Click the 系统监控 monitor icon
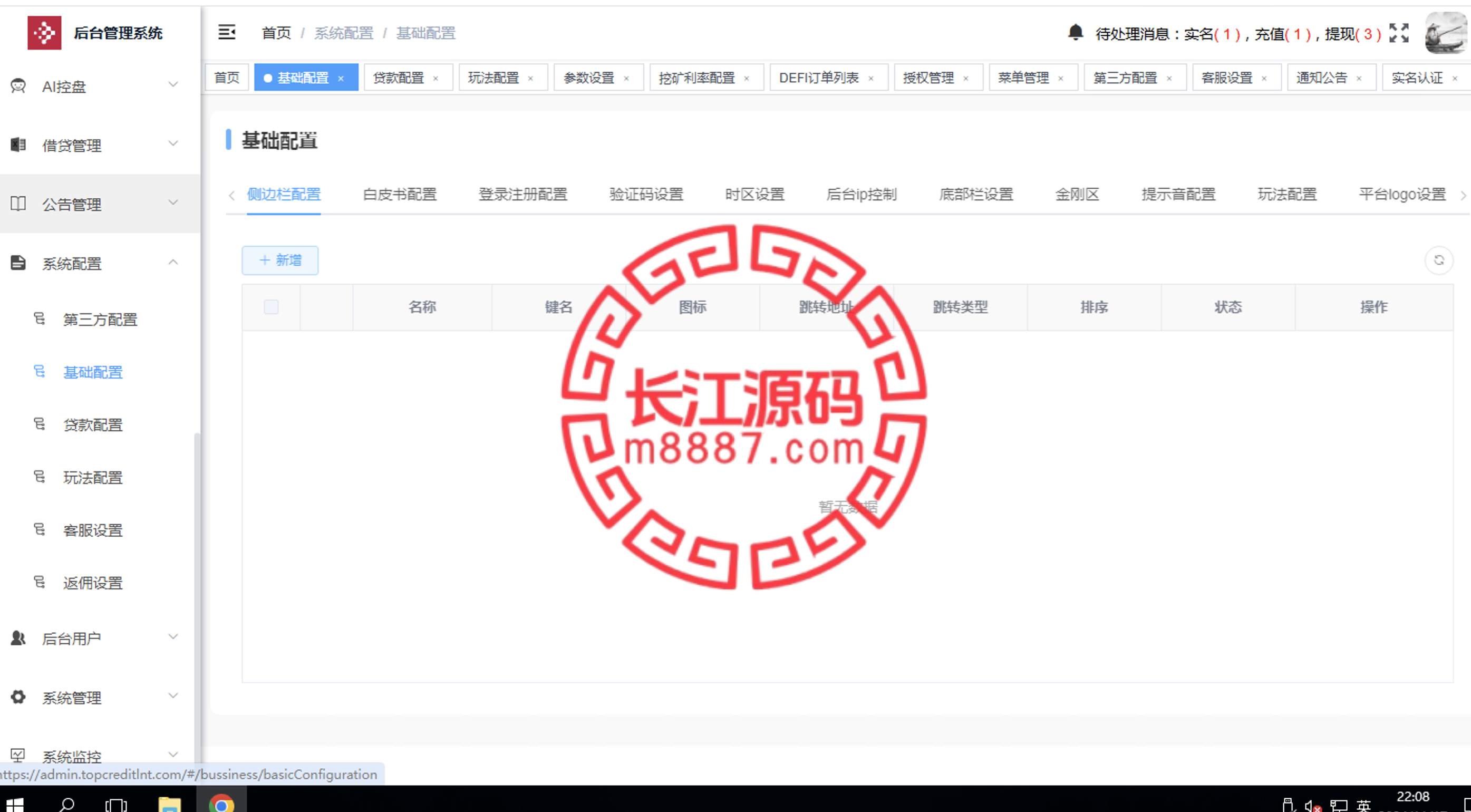 [18, 756]
